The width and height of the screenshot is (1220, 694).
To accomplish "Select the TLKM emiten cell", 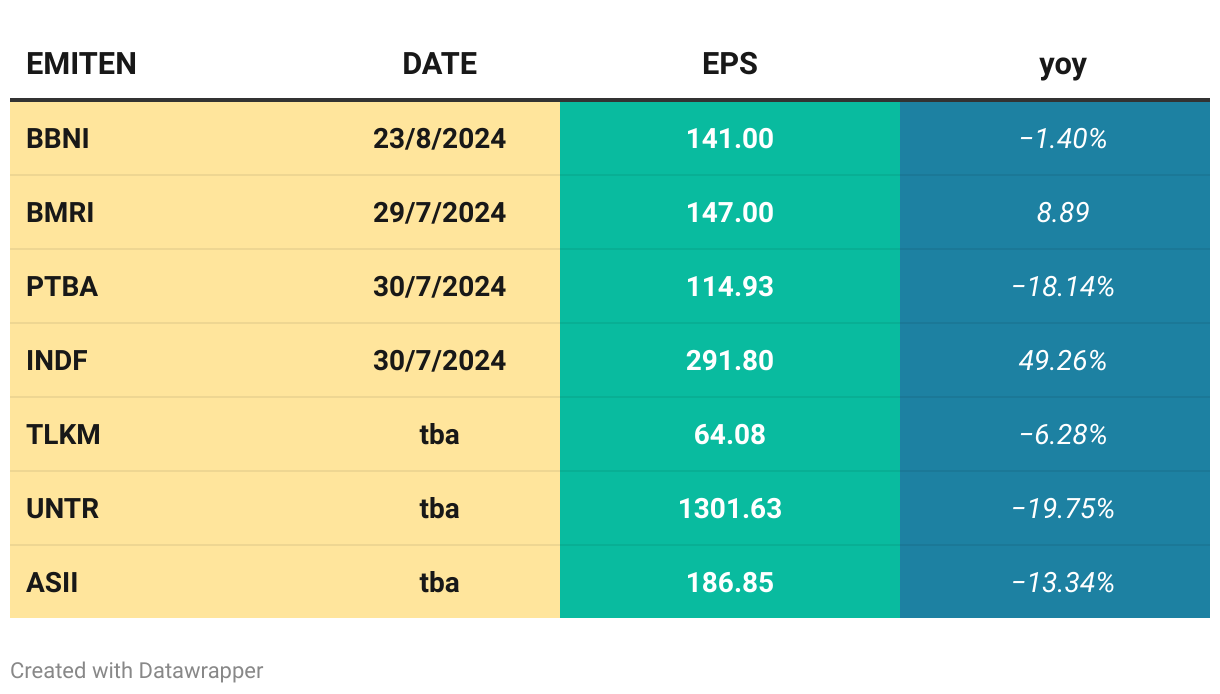I will (x=63, y=434).
